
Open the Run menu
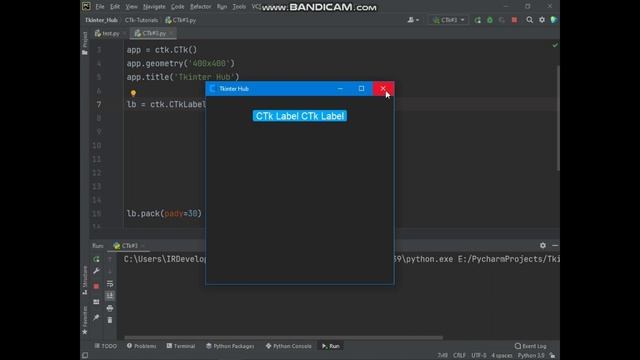coord(222,7)
